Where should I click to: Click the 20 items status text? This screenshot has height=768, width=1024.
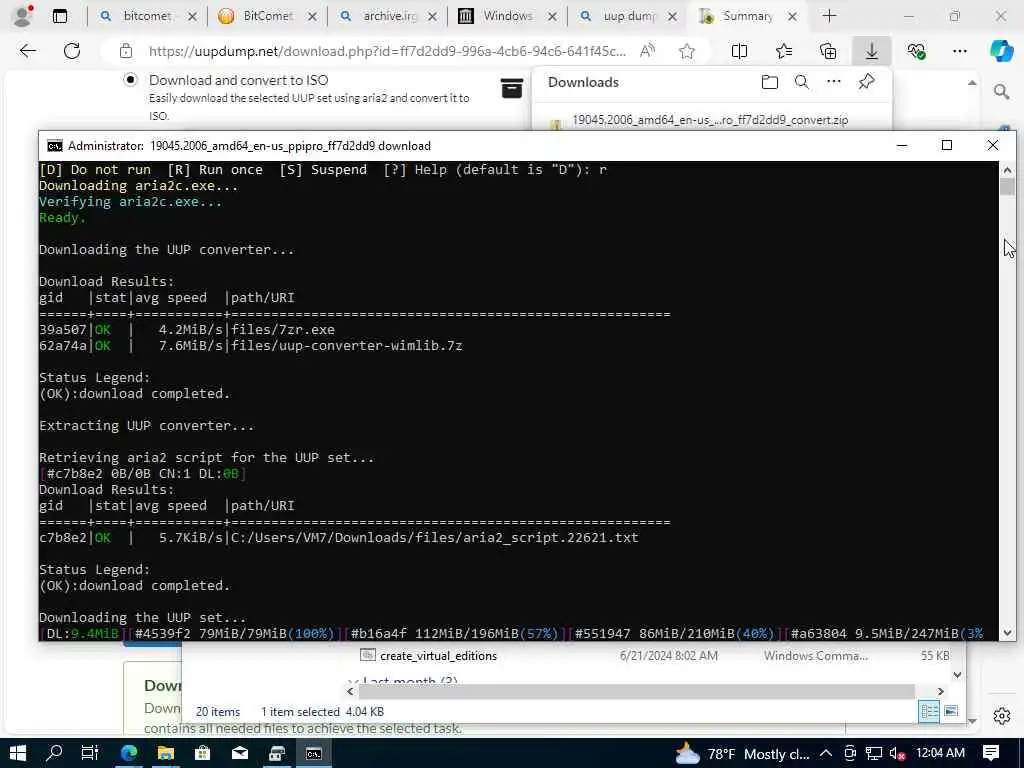click(217, 712)
